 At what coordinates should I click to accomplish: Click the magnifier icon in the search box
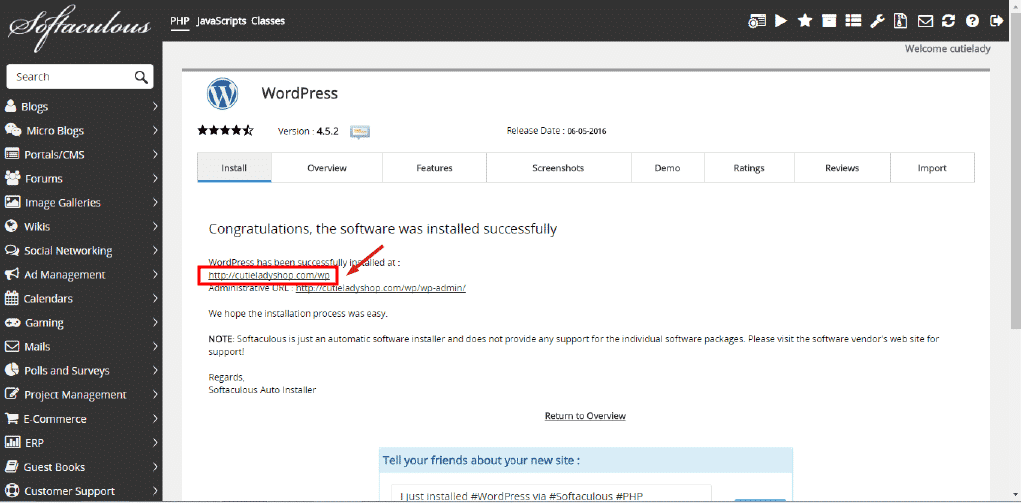(x=141, y=77)
